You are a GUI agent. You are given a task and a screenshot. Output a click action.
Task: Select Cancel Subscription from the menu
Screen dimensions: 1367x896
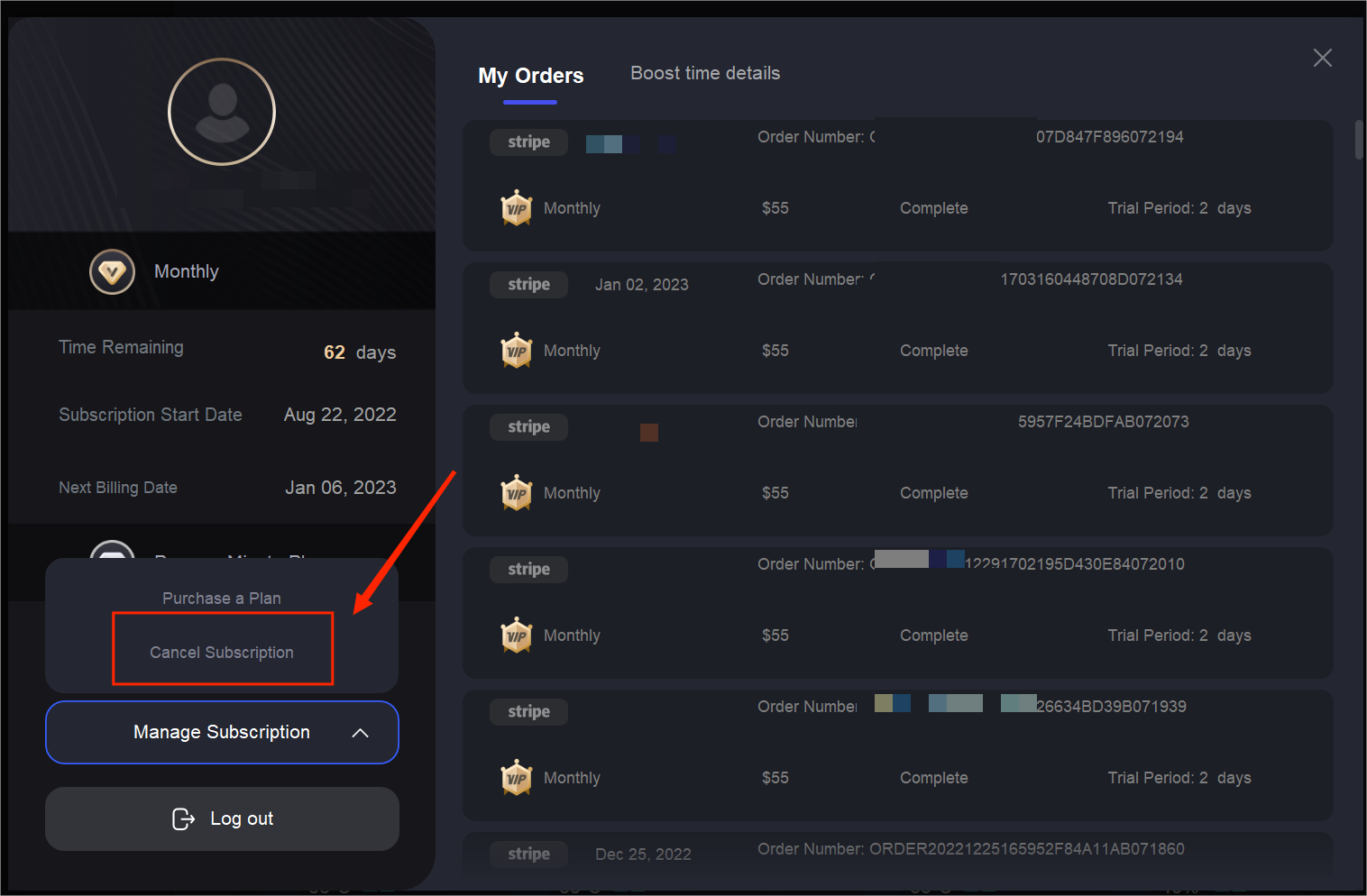222,652
